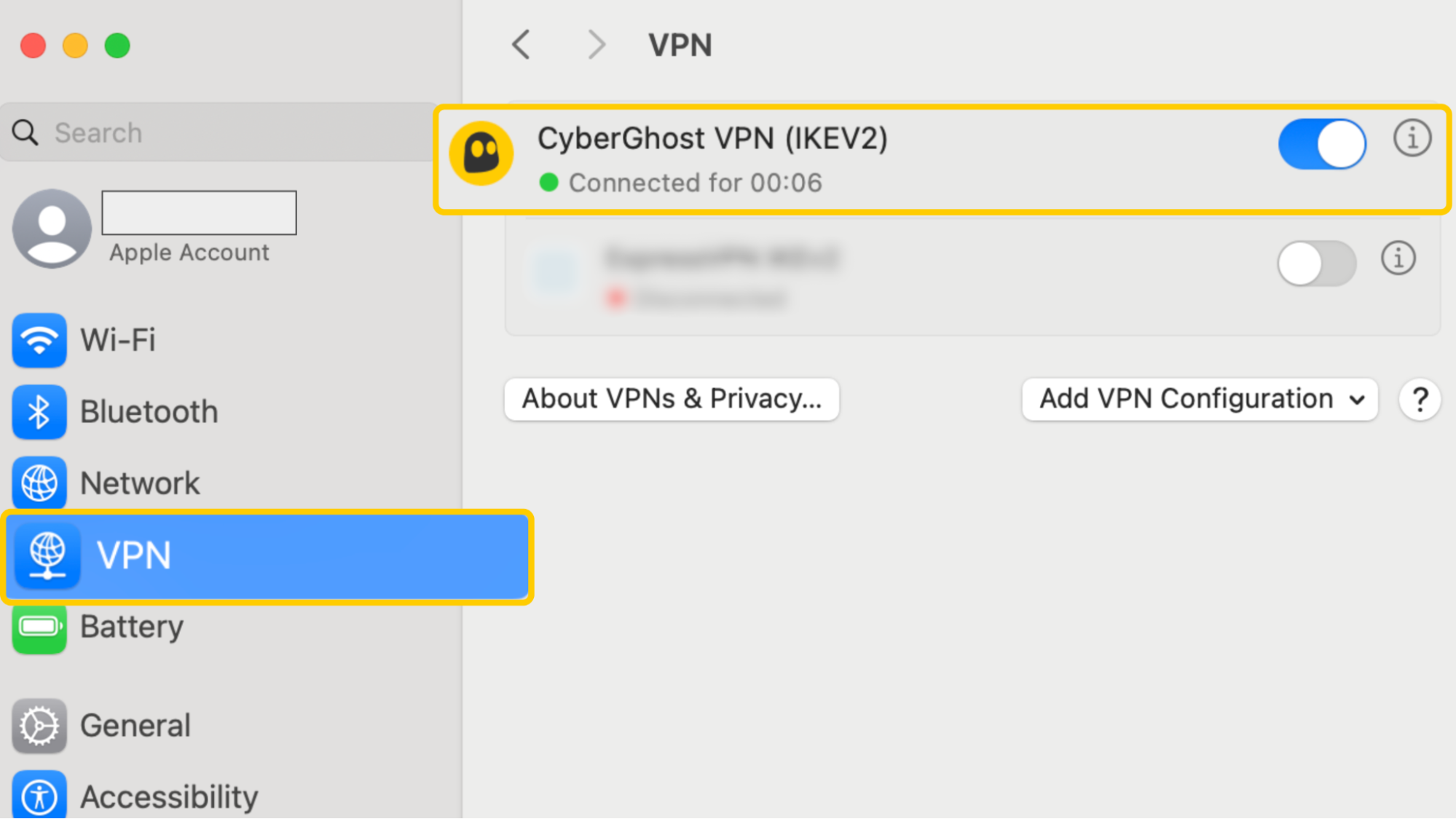The height and width of the screenshot is (819, 1456).
Task: Open the Add VPN Configuration dropdown
Action: pos(1198,399)
